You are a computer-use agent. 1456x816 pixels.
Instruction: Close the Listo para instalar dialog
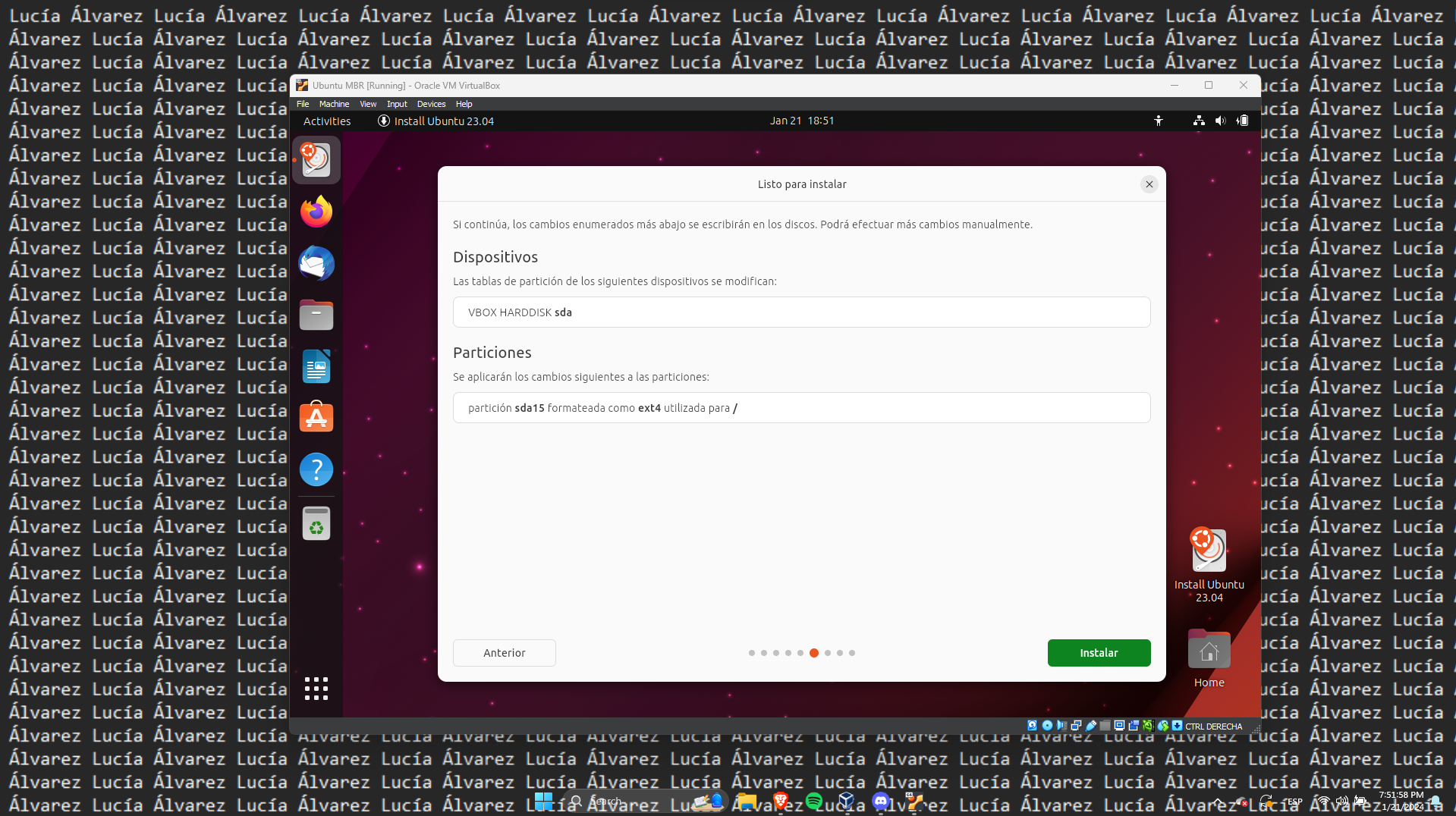(x=1149, y=184)
